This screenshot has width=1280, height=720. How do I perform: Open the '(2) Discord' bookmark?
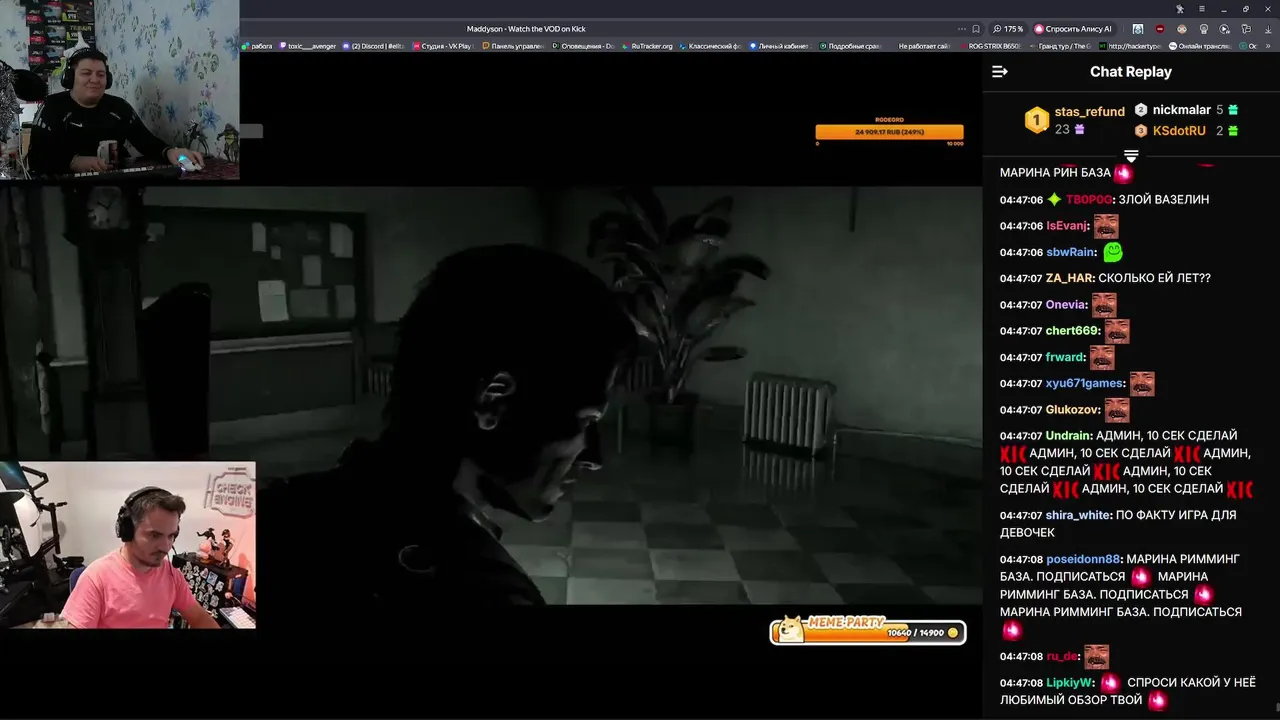(x=374, y=46)
